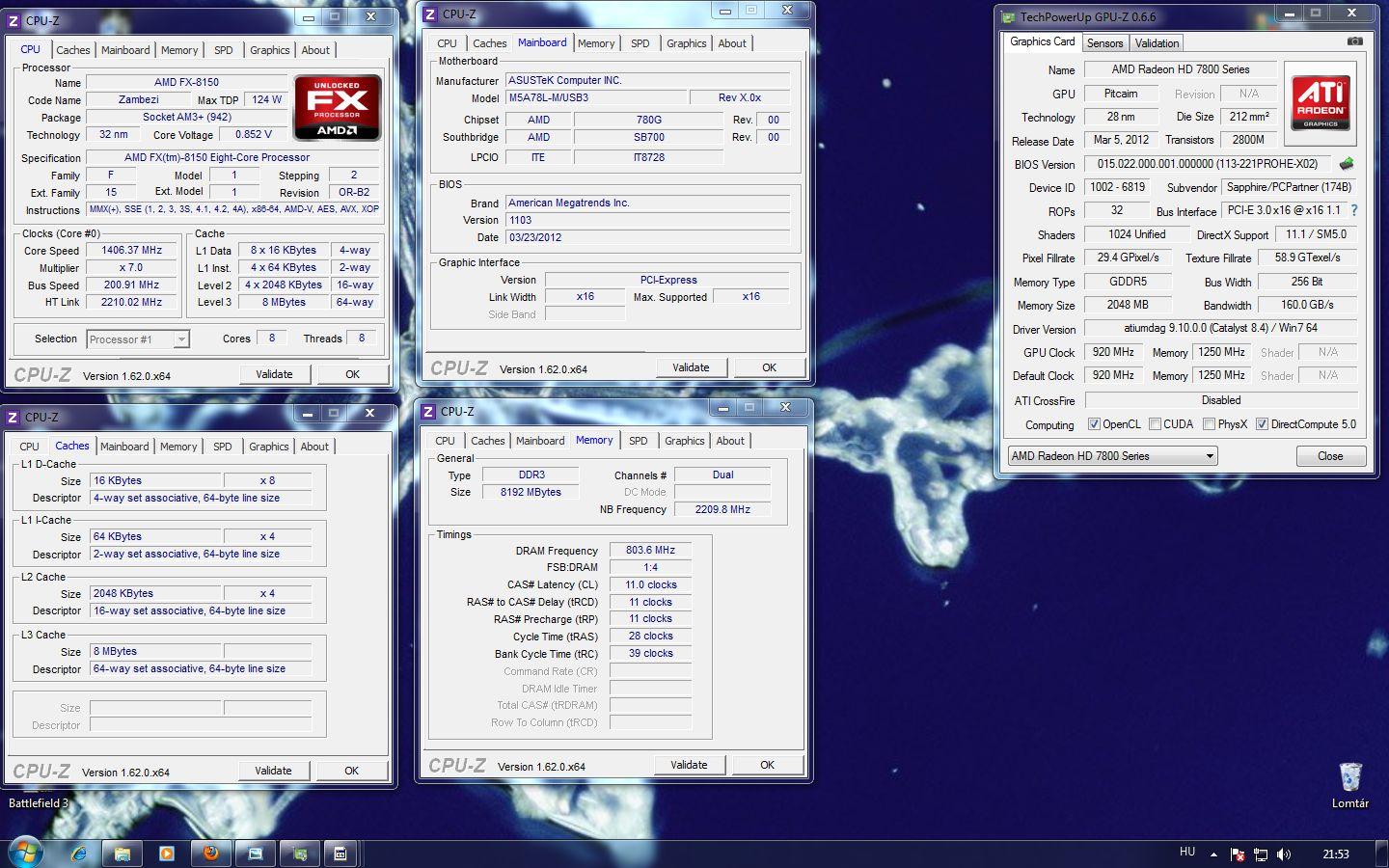Save BIOS using the chip icon in GPU-Z
The height and width of the screenshot is (868, 1389).
pyautogui.click(x=1347, y=164)
